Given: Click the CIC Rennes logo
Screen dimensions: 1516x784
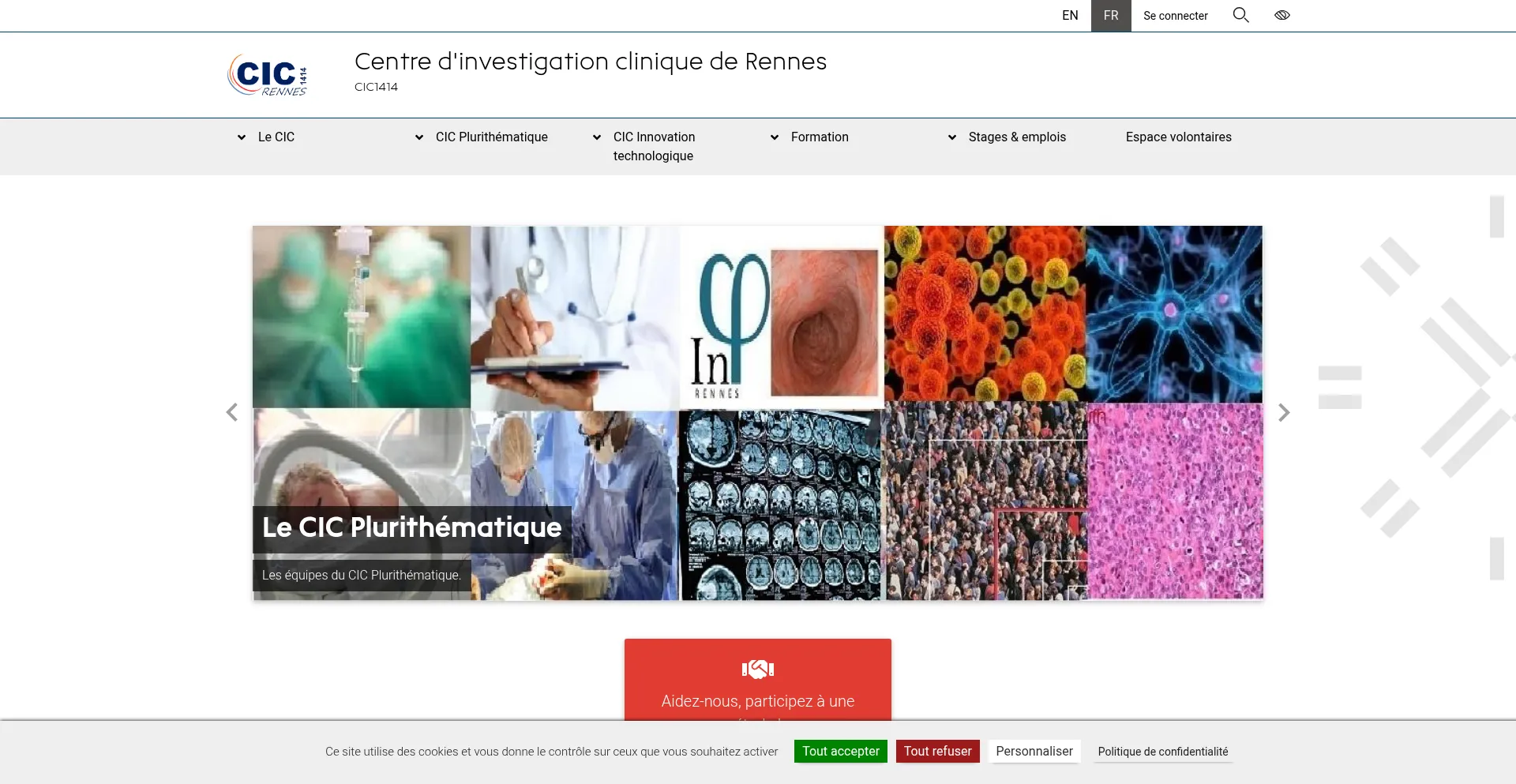Looking at the screenshot, I should click(x=267, y=74).
